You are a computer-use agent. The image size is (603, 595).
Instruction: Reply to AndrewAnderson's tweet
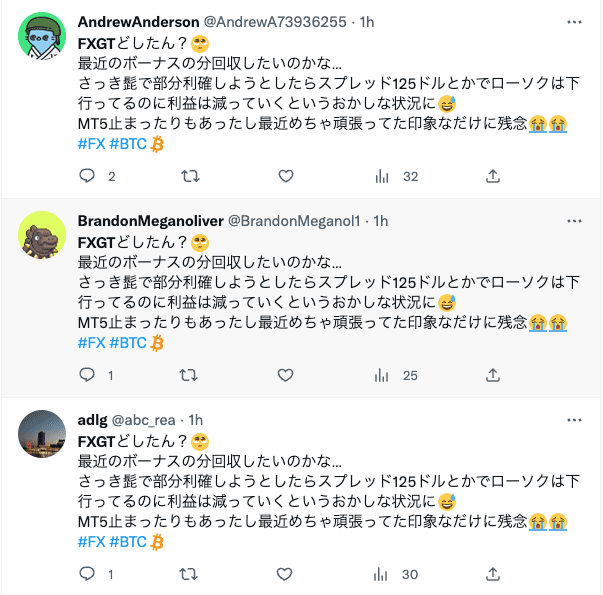click(87, 177)
